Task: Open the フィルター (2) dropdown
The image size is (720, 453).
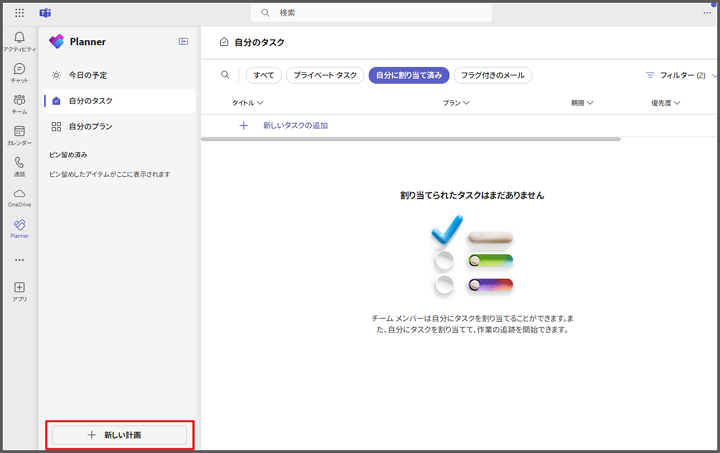Action: 681,75
